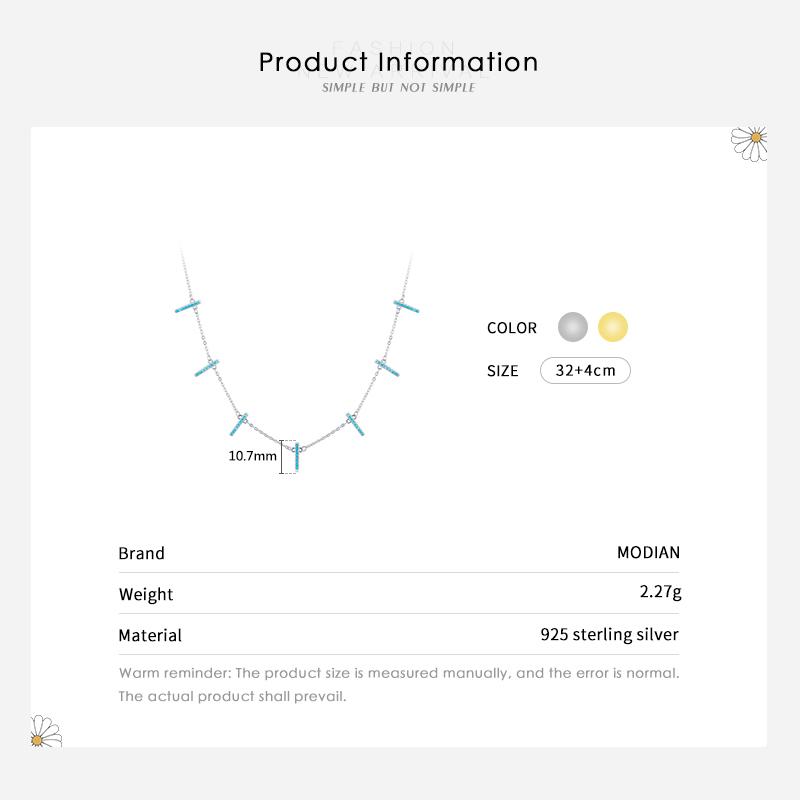Click the Weight row label
The image size is (800, 800).
click(146, 594)
